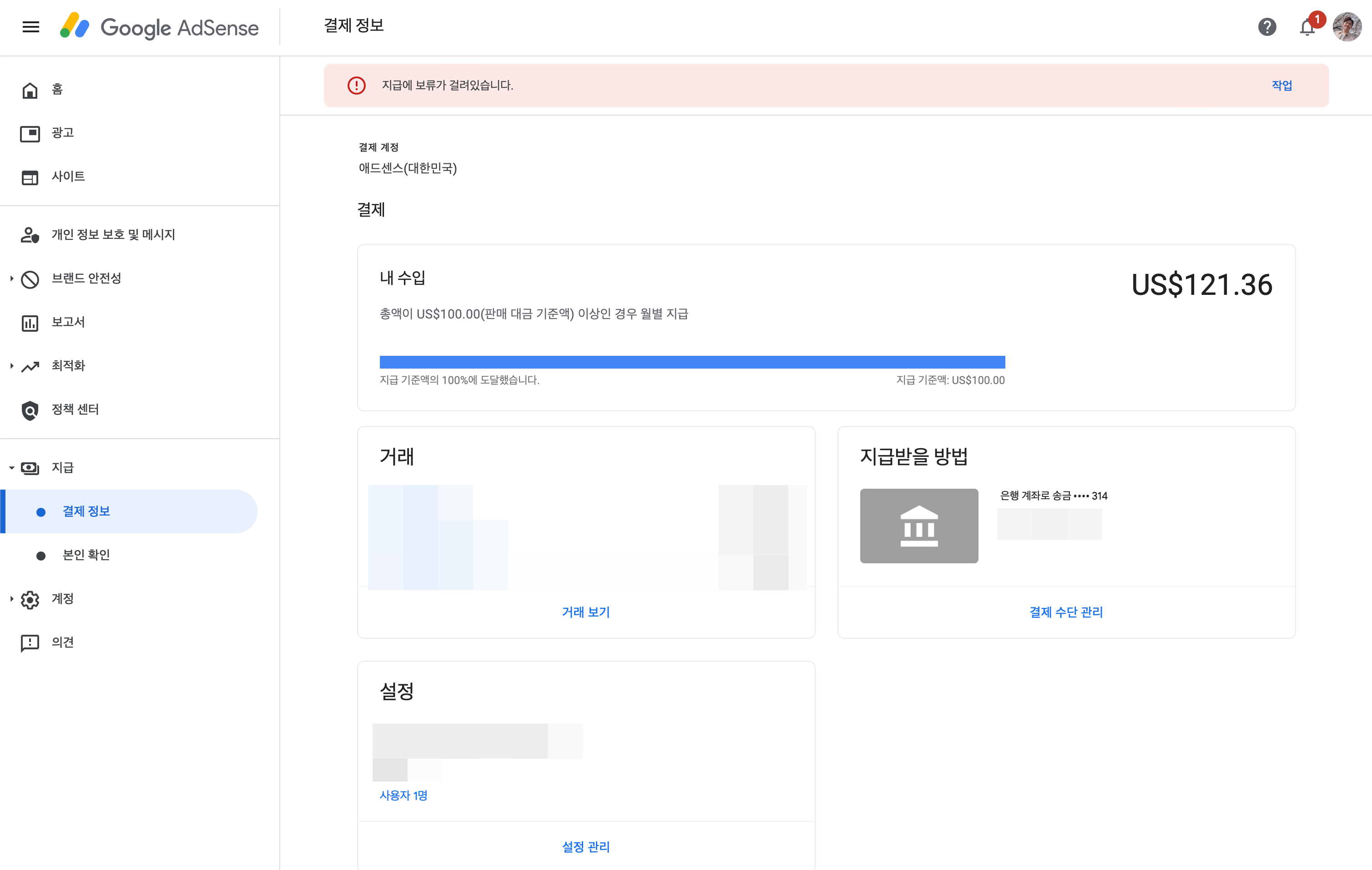Click the blue payment threshold progress bar

point(692,362)
